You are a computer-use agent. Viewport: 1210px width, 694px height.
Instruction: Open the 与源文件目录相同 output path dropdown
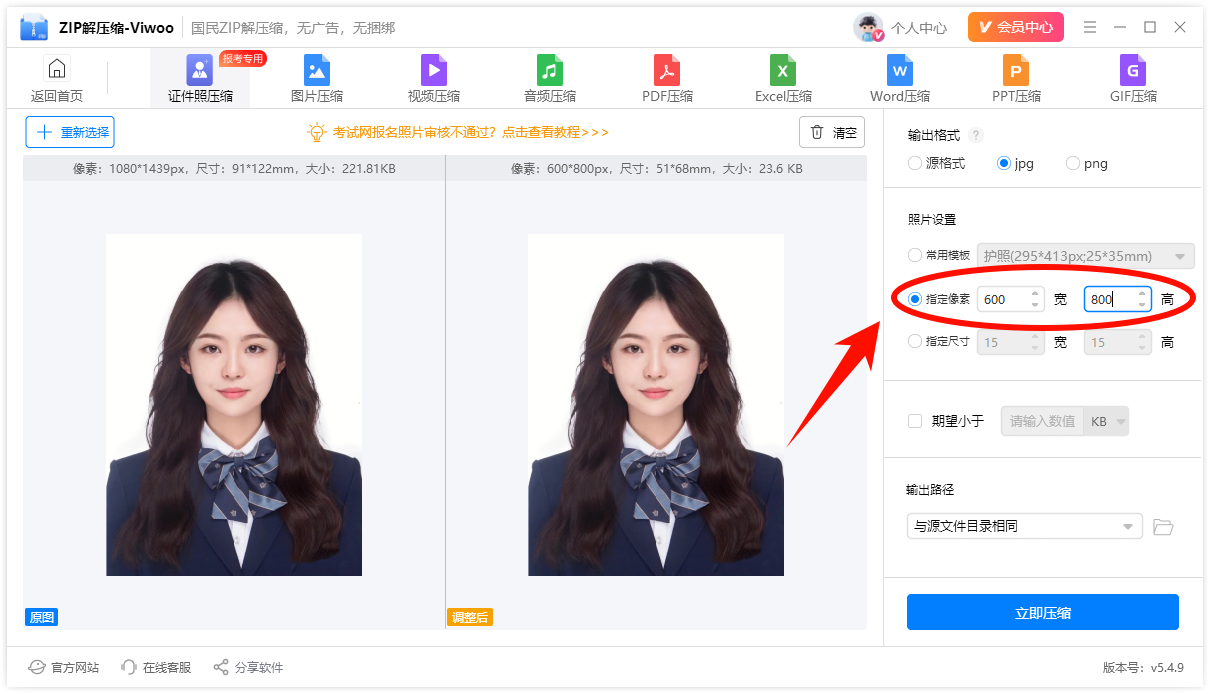[x=1024, y=526]
